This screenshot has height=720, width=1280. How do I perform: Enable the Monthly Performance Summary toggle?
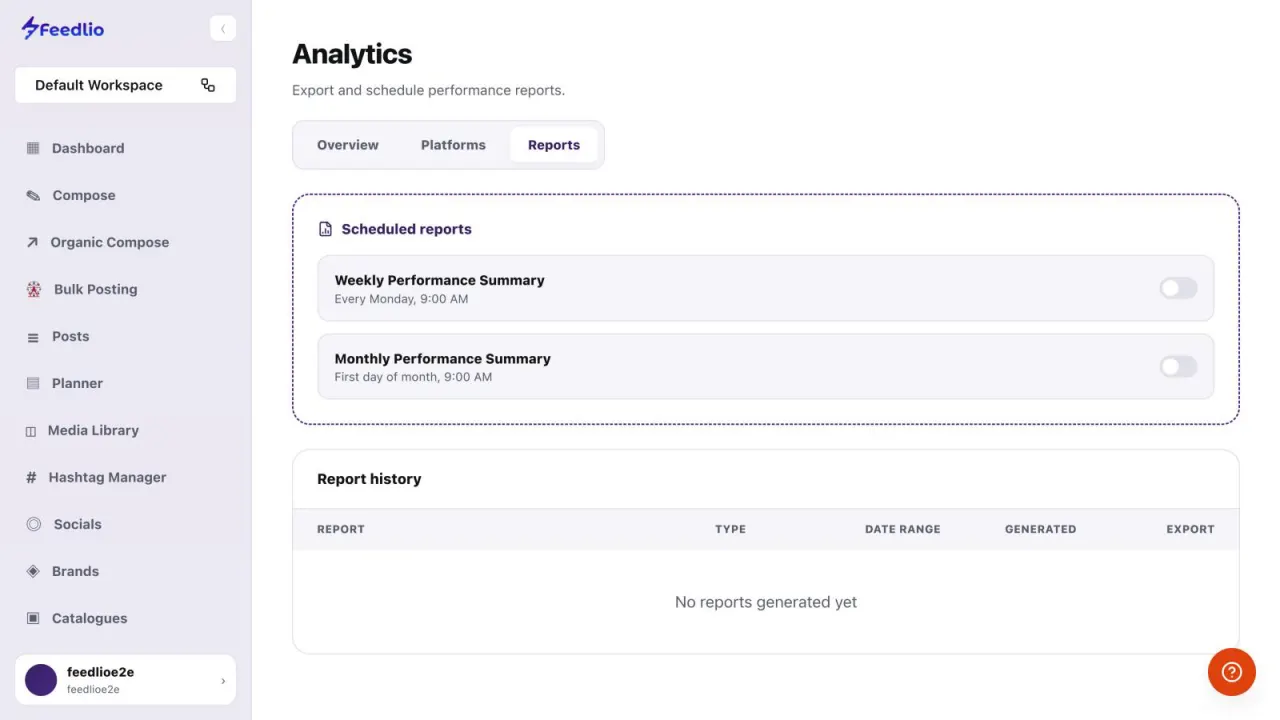click(x=1178, y=366)
